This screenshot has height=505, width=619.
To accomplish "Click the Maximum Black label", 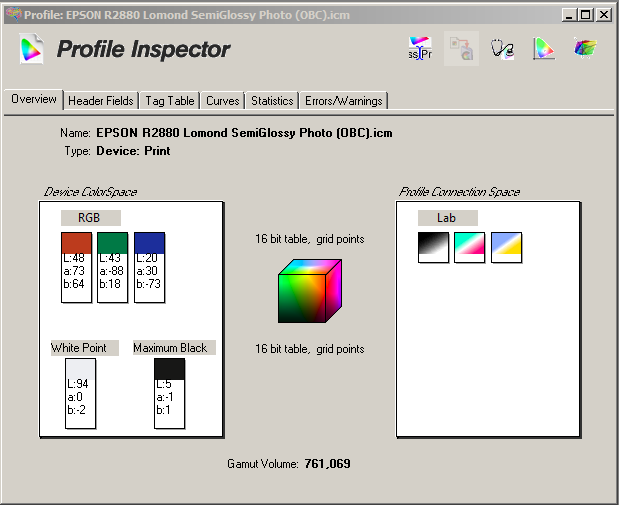I will pos(174,347).
